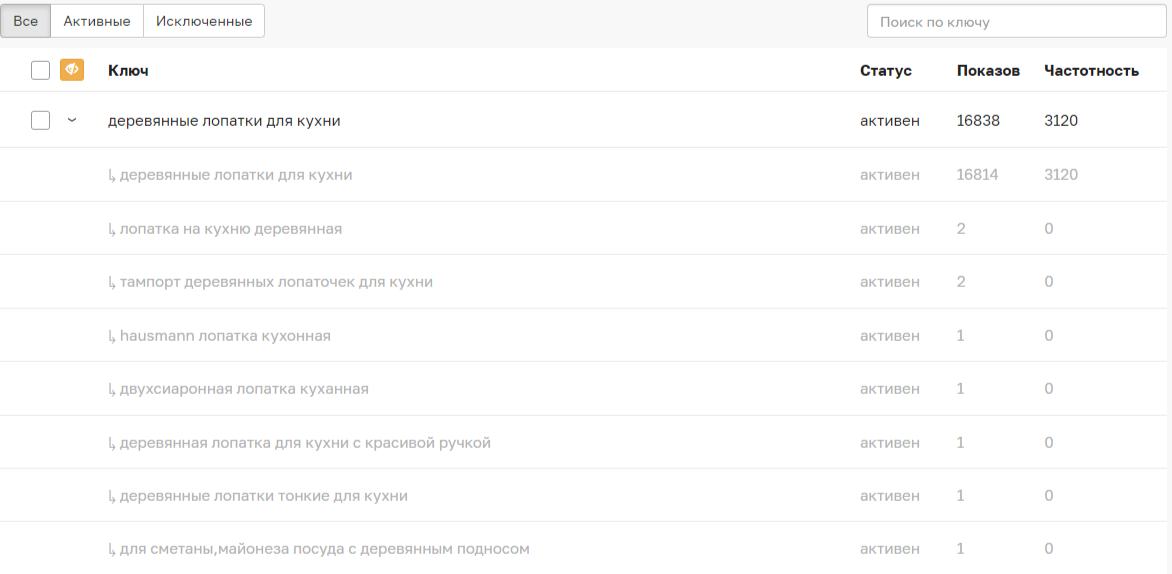The width and height of the screenshot is (1172, 574).
Task: Click the orange hidden-eye icon in header
Action: pos(71,70)
